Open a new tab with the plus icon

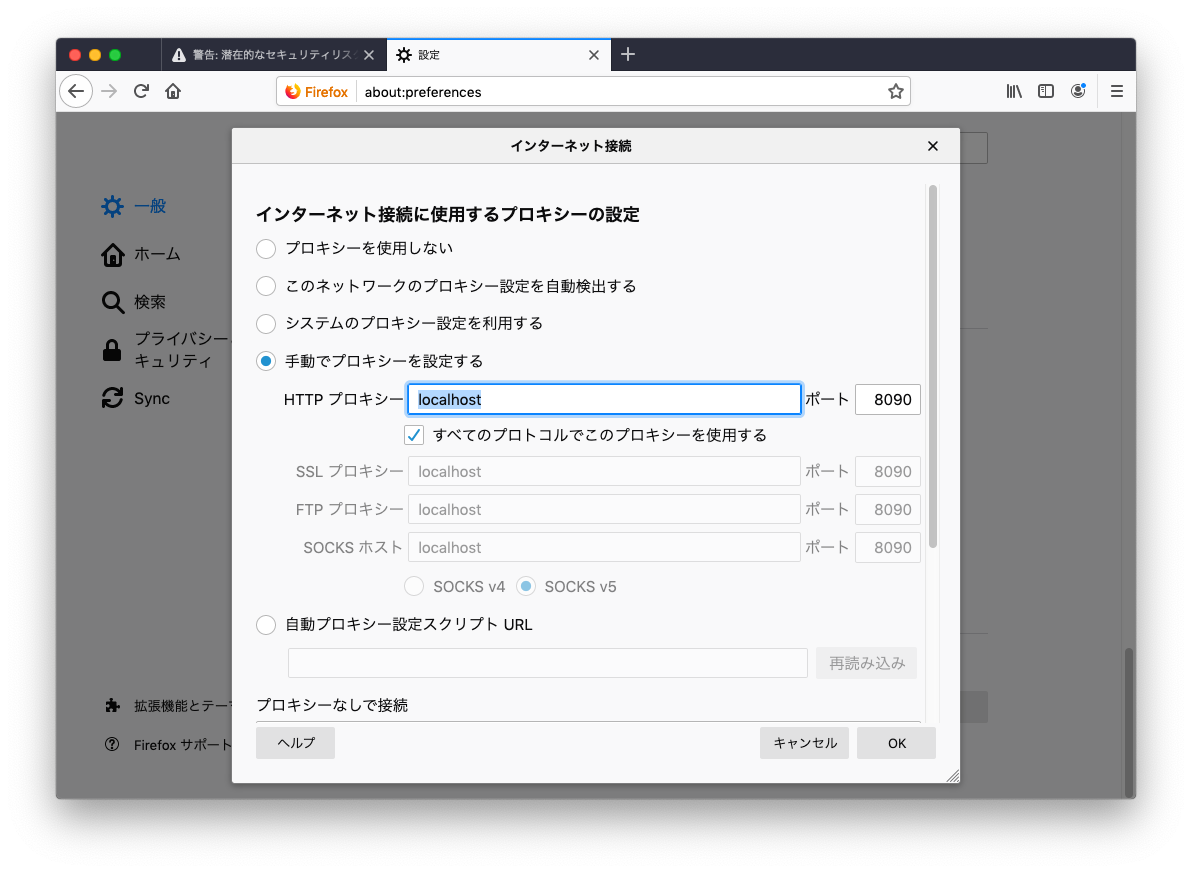[628, 54]
